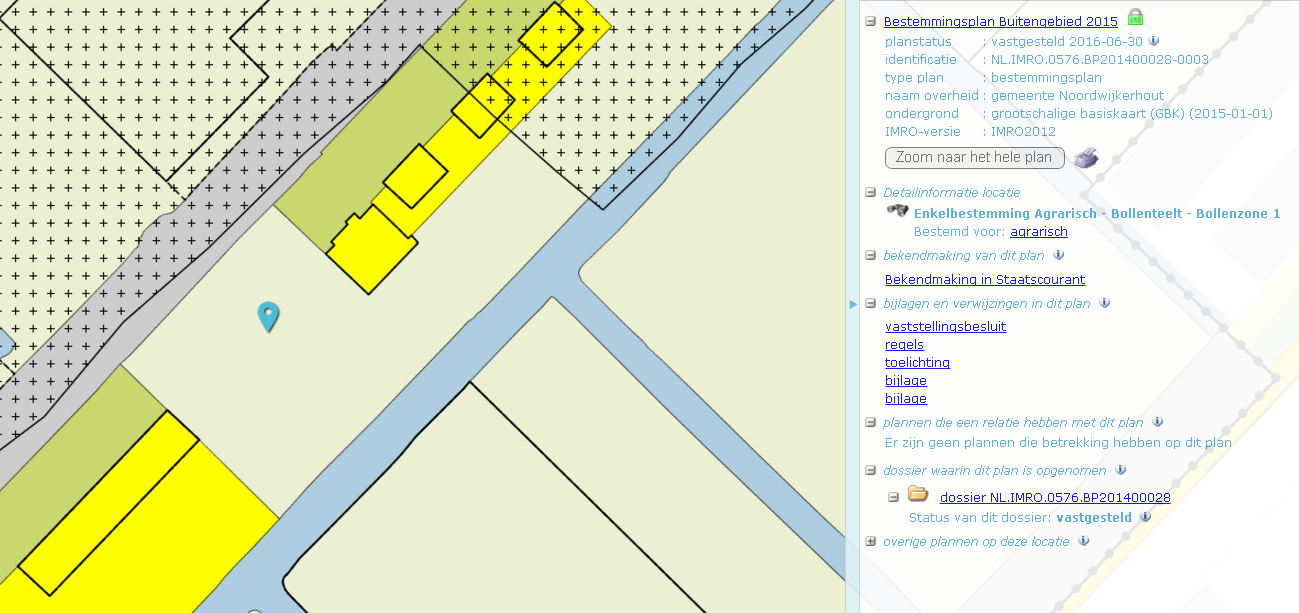The height and width of the screenshot is (613, 1299).
Task: Open info icon next to bijlagen en verwijzingen
Action: click(1104, 303)
